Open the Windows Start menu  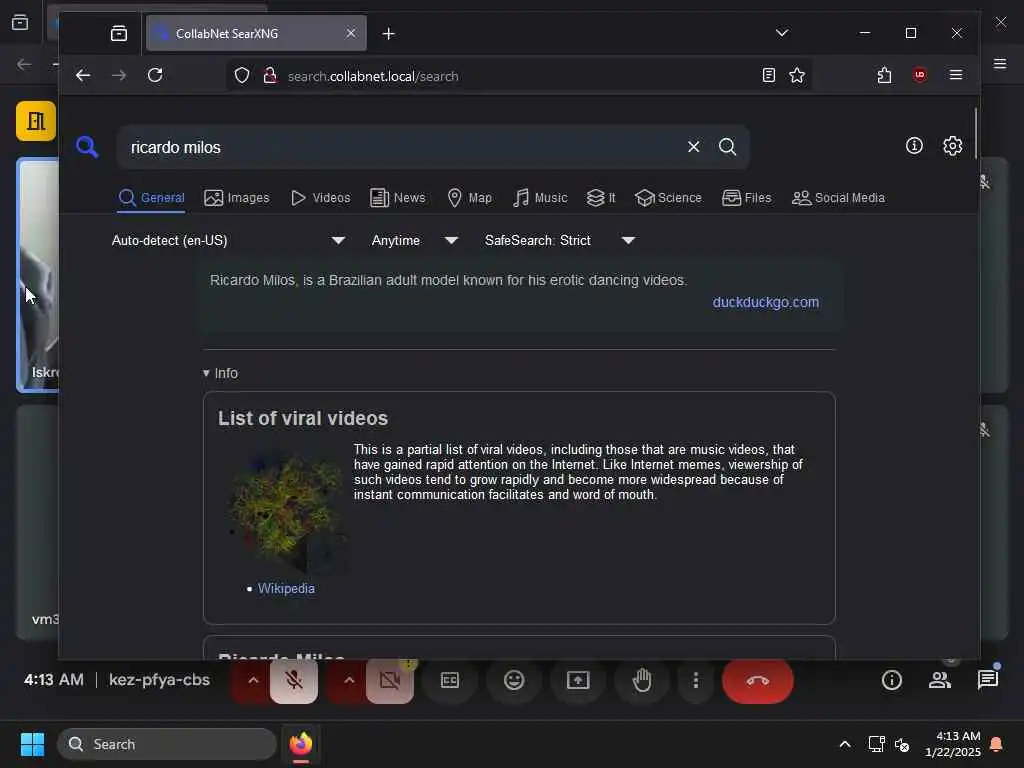[32, 744]
